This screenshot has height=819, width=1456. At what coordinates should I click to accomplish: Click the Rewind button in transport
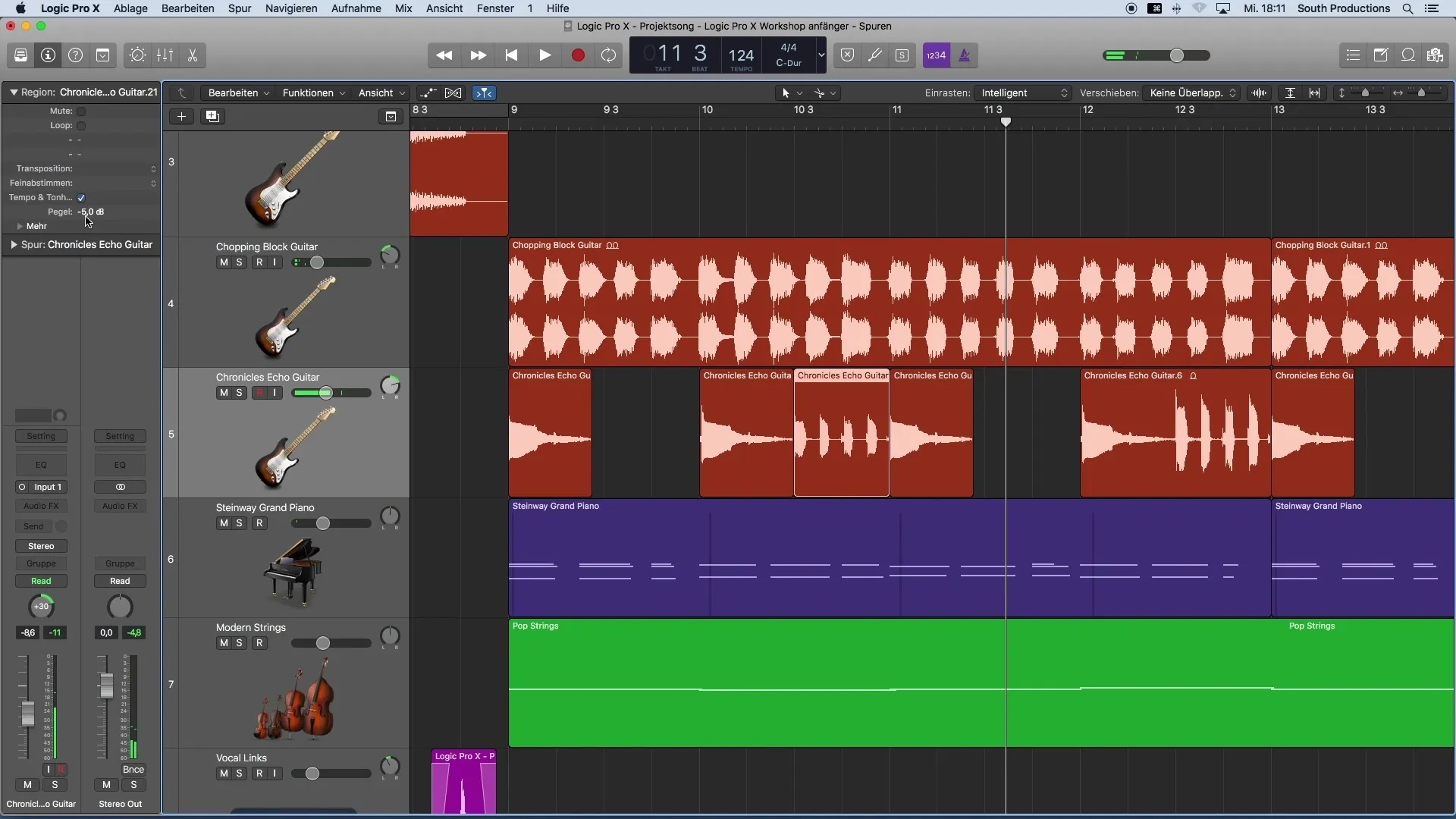[445, 54]
